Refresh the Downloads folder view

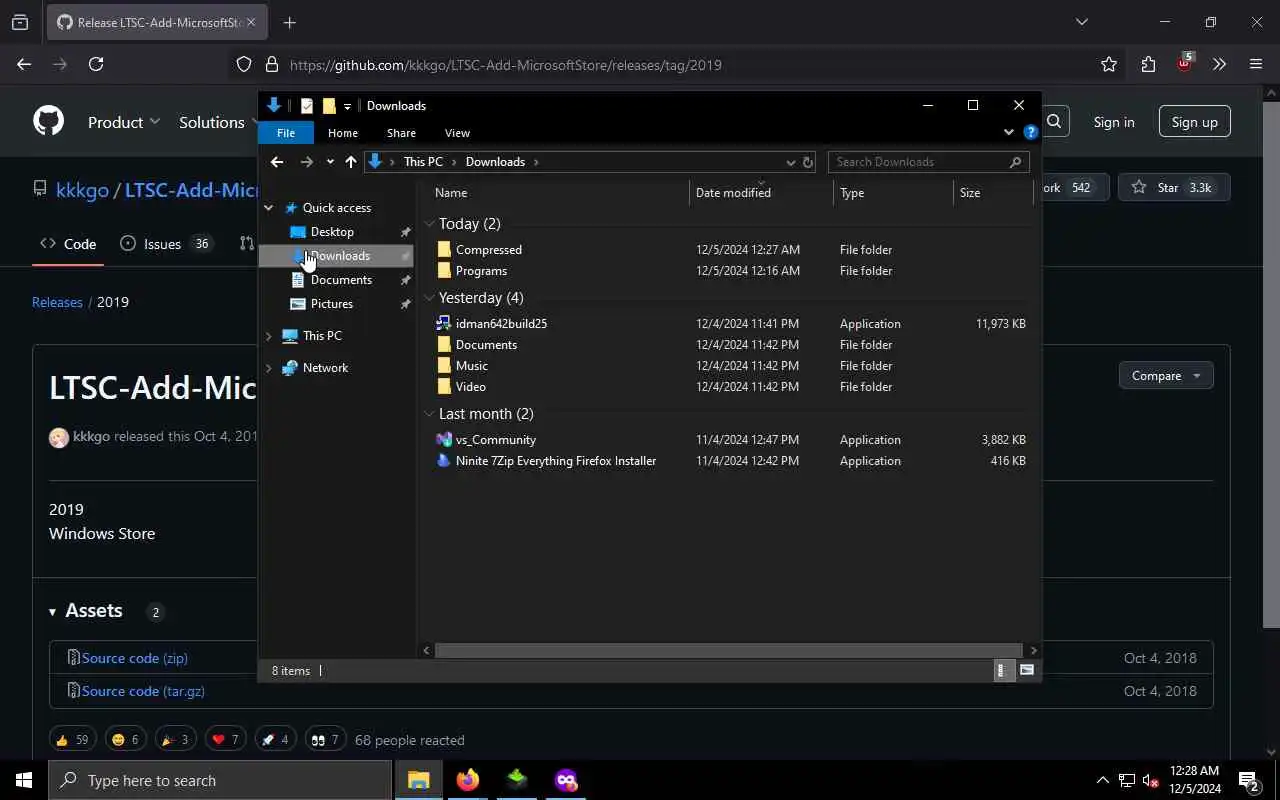[x=808, y=162]
